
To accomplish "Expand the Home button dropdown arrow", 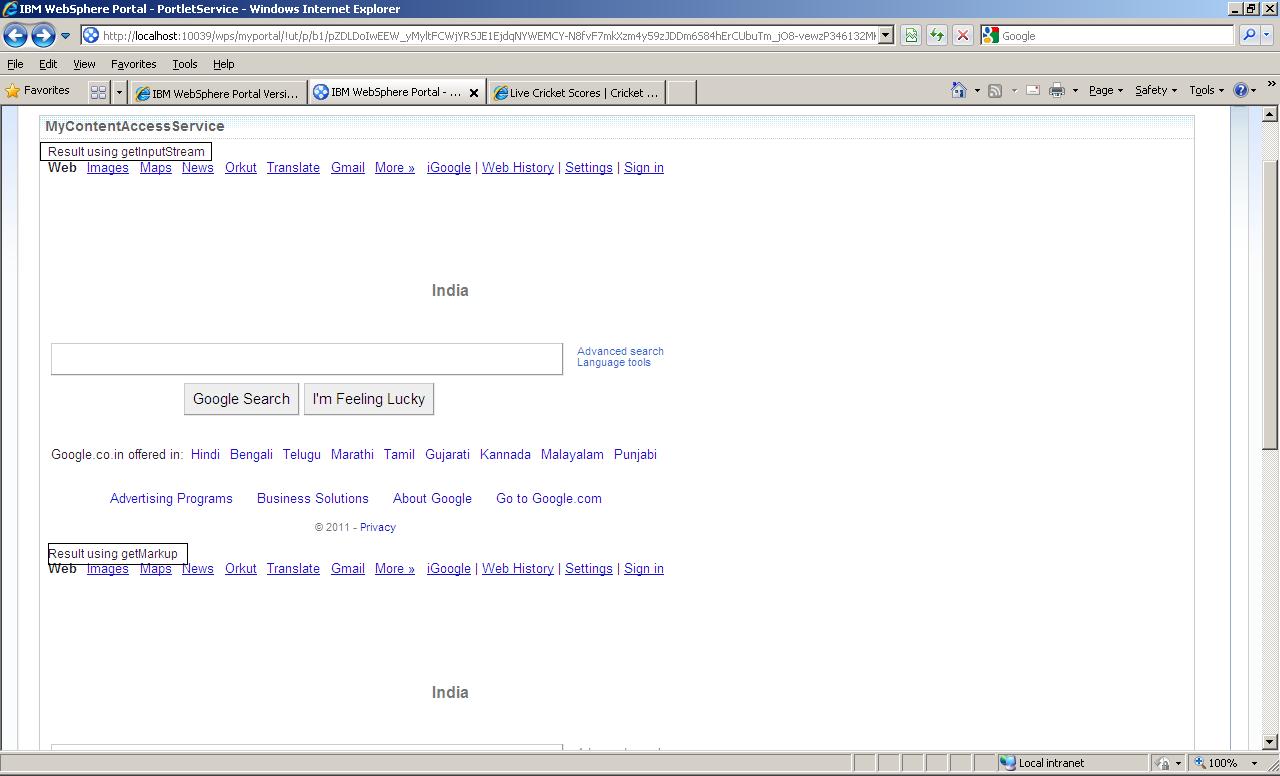I will click(977, 90).
